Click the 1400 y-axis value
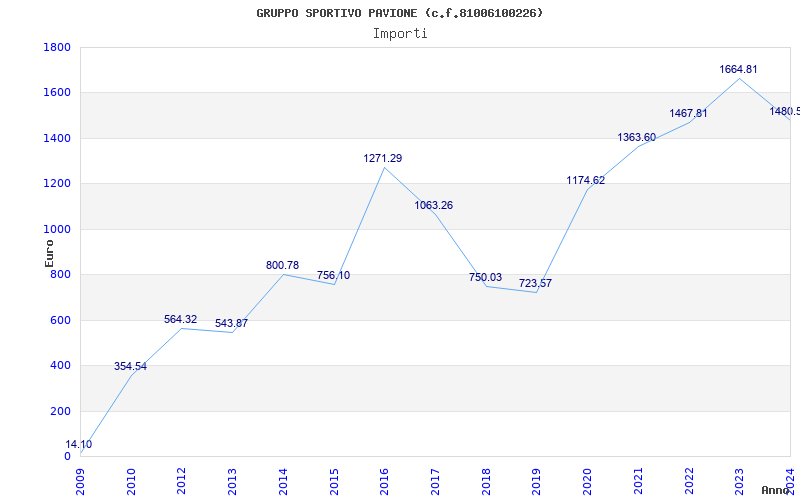 tap(57, 138)
